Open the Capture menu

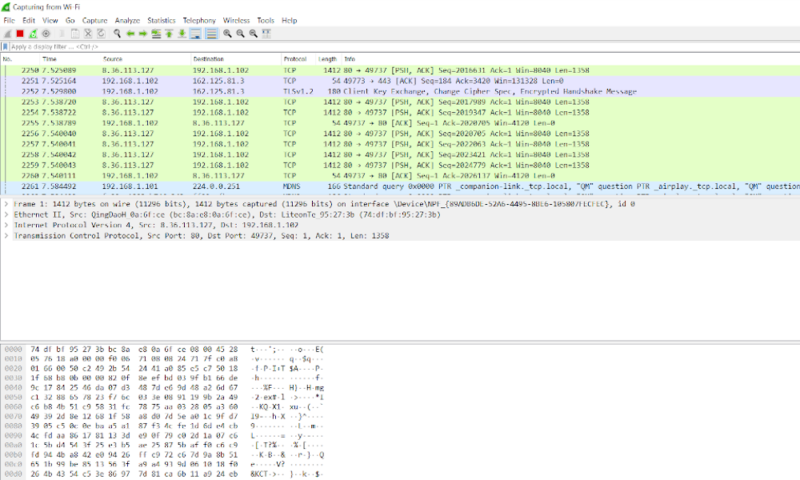(x=95, y=20)
